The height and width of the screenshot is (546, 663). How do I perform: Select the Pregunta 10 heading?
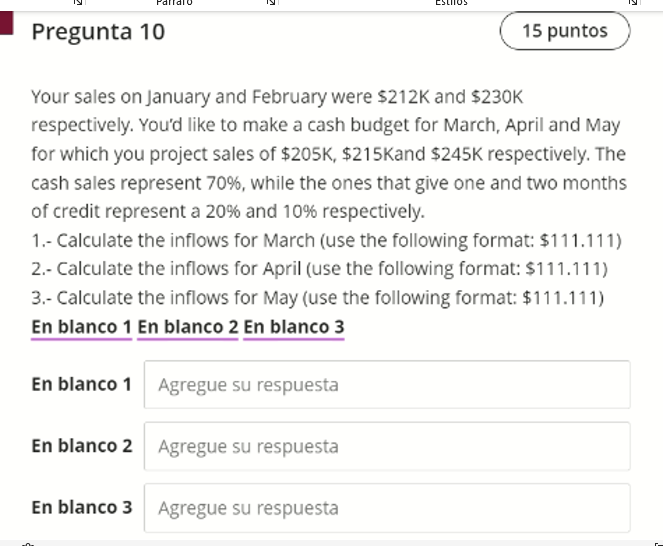point(98,32)
